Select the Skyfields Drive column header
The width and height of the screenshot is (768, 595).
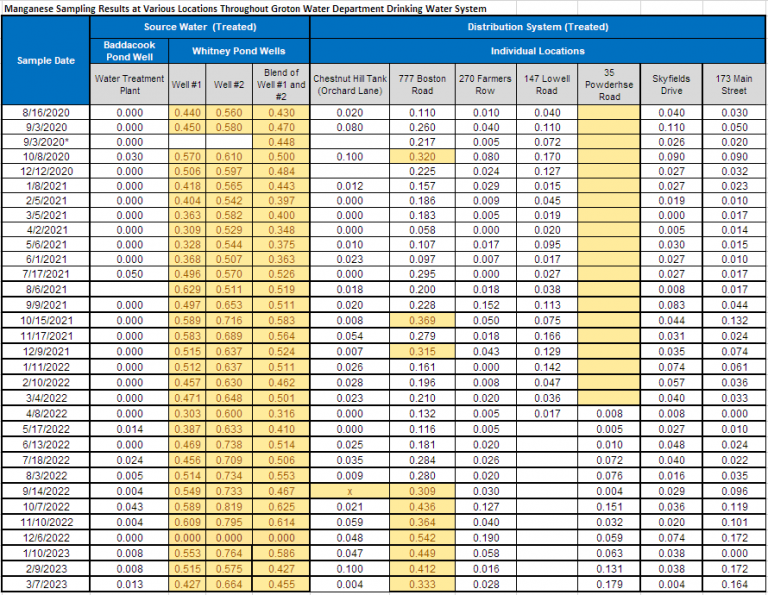point(671,84)
